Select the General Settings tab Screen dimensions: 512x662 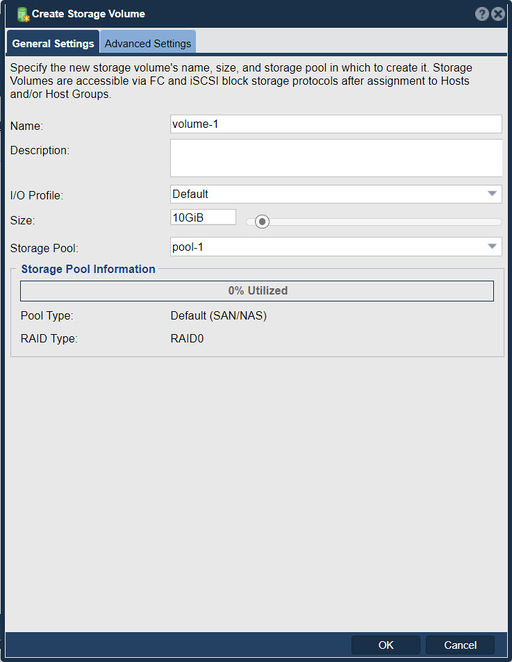[53, 43]
